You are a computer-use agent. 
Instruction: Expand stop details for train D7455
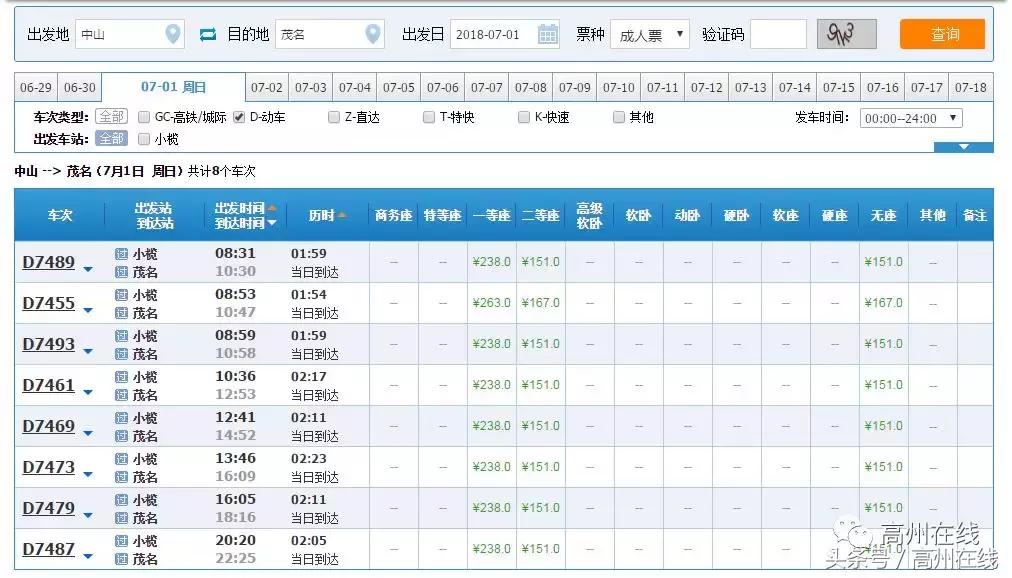pos(88,310)
